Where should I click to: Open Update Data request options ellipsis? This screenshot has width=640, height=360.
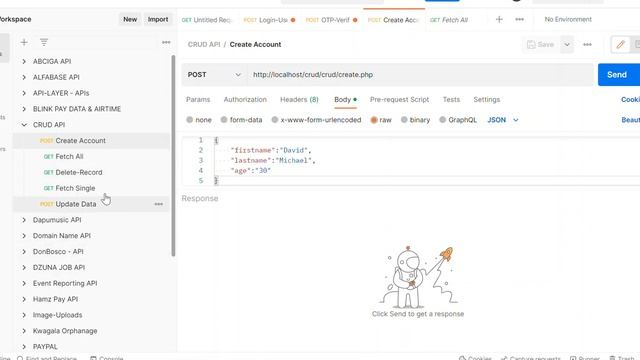coord(158,204)
